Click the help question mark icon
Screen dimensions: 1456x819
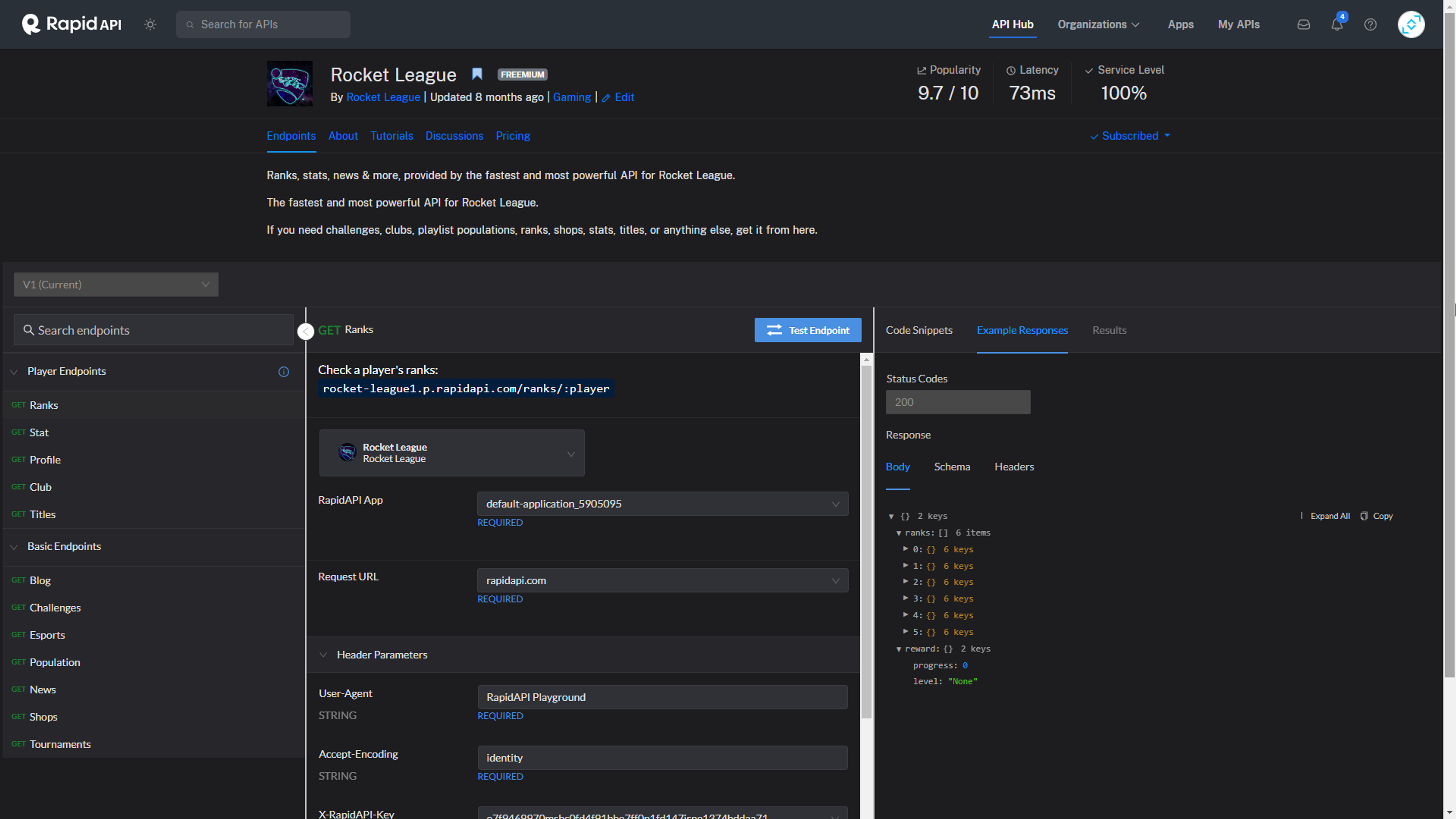[1370, 24]
